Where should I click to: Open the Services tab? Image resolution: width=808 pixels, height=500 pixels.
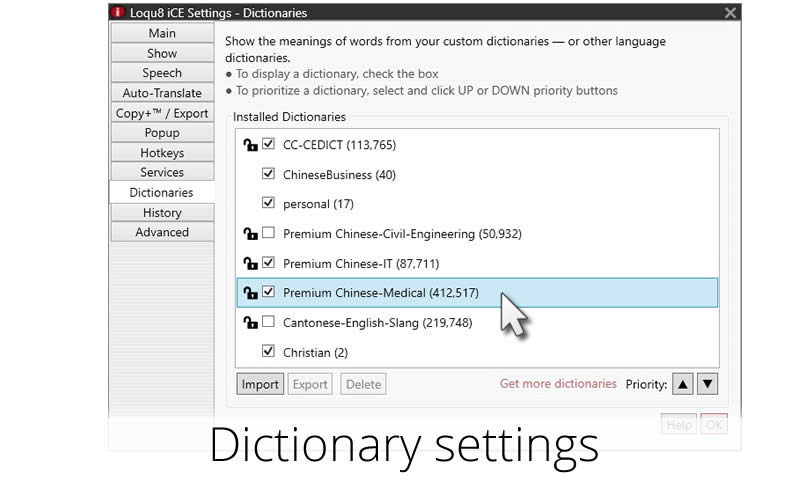point(162,172)
